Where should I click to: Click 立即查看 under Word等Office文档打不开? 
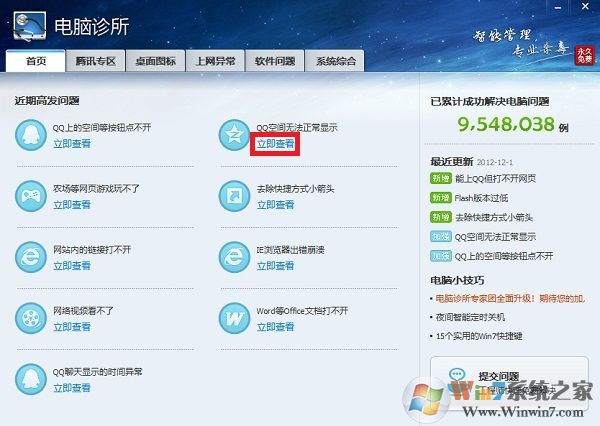point(275,327)
